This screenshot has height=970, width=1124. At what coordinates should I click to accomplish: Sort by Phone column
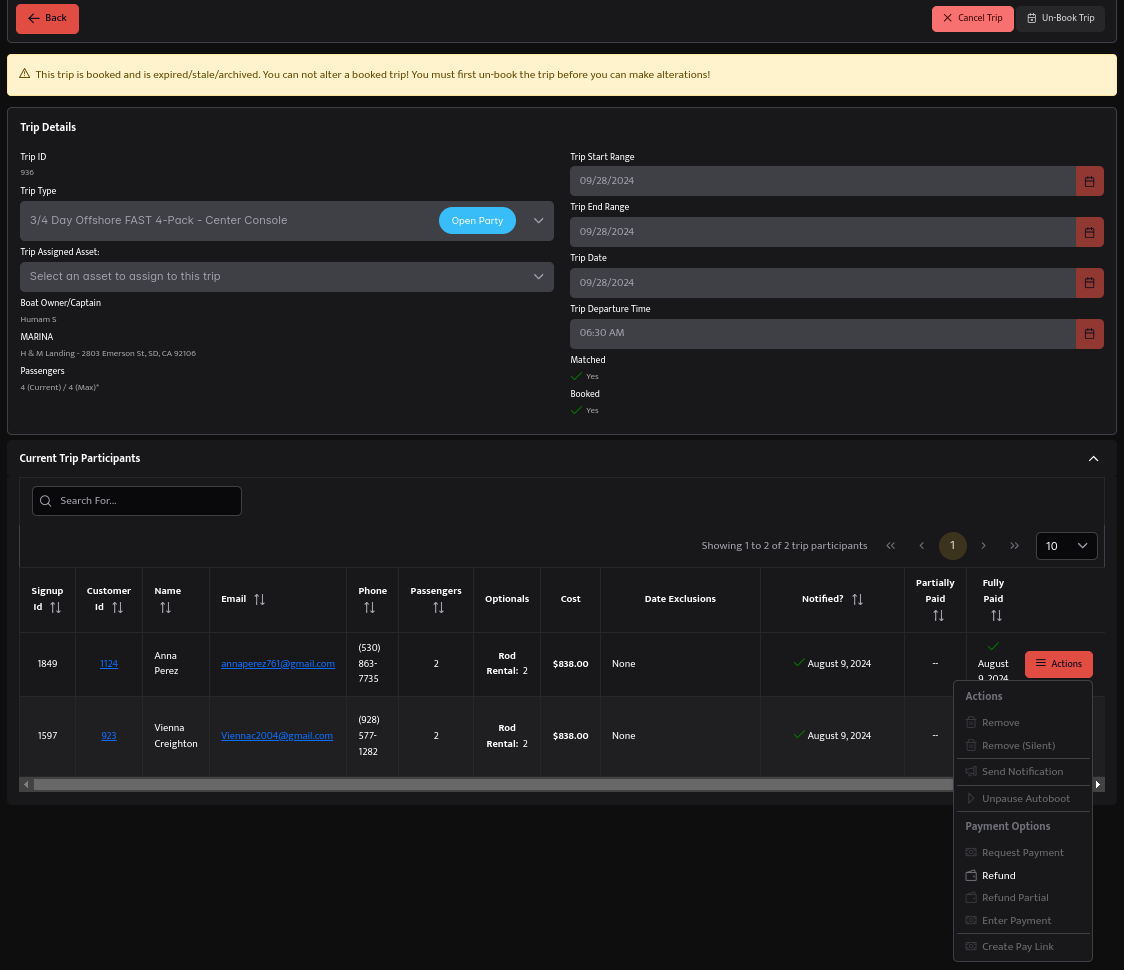coord(369,608)
